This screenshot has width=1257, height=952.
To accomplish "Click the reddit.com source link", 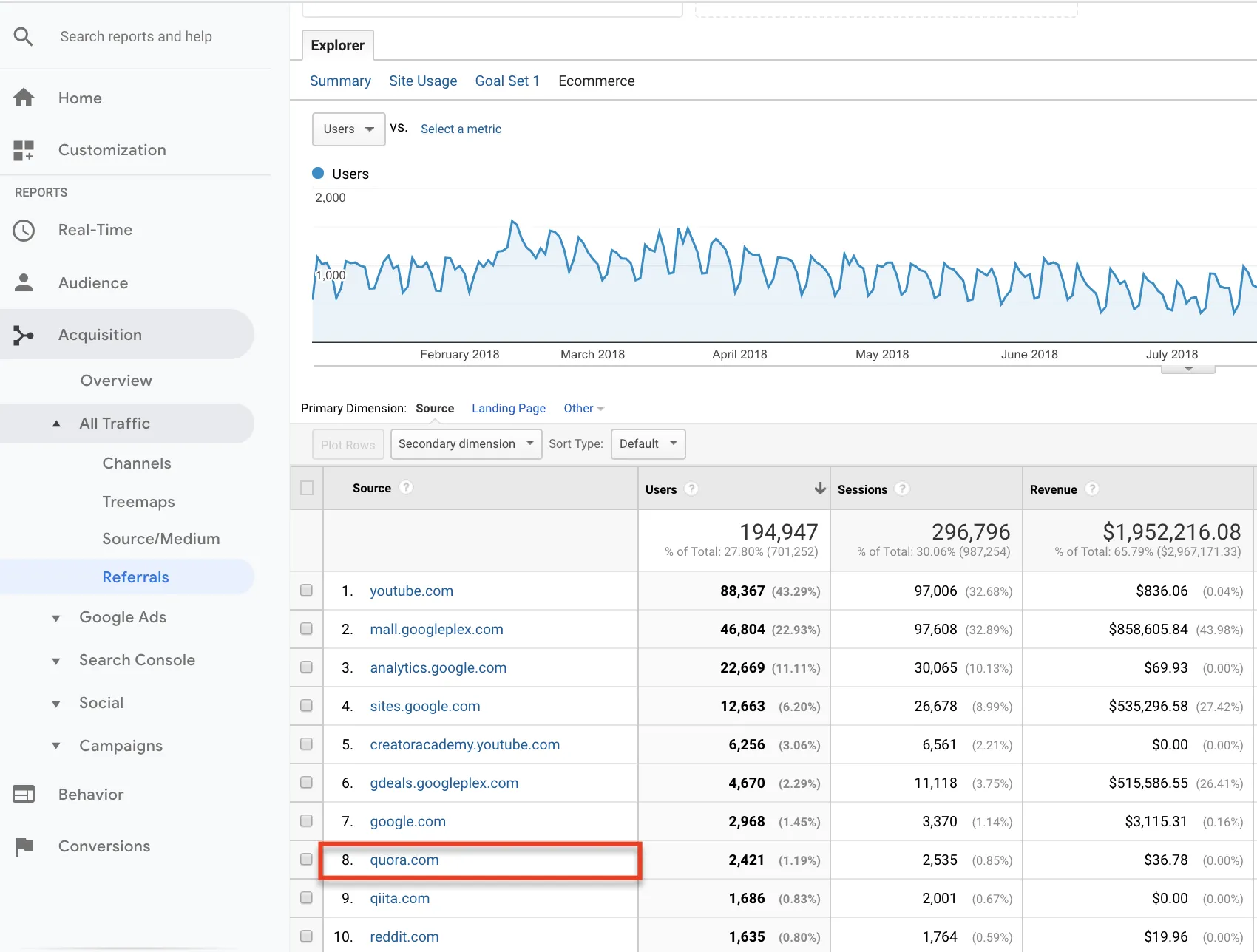I will click(x=404, y=936).
